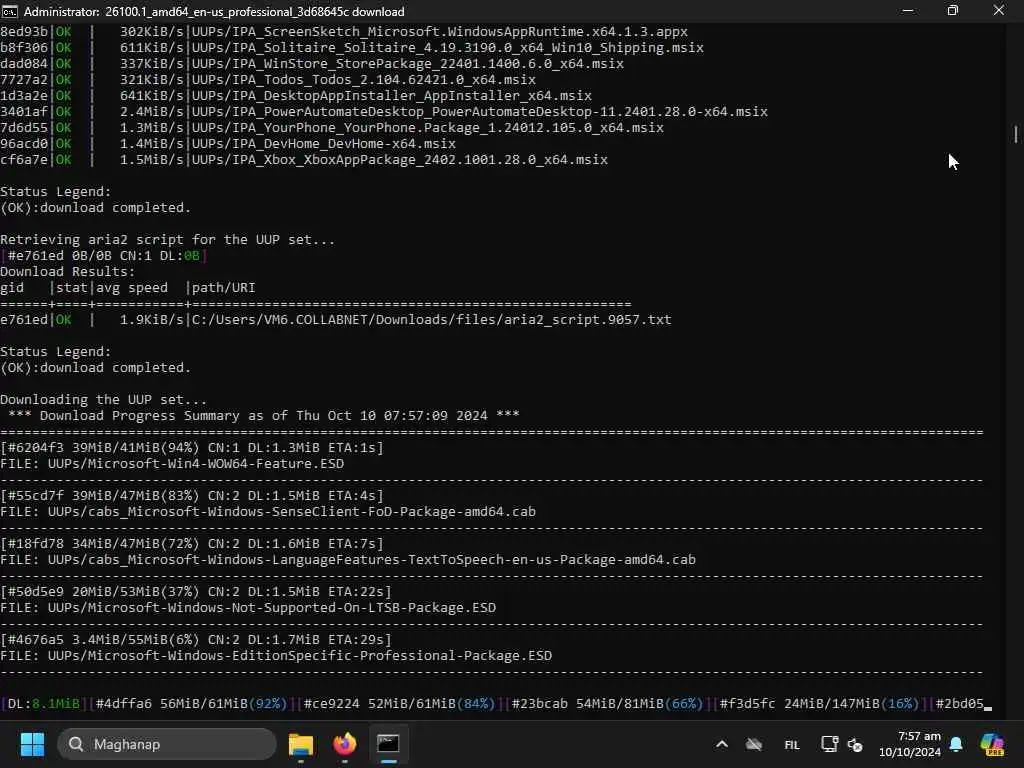Viewport: 1024px width, 768px height.
Task: Click the 'DL:8.1MiB' status entry
Action: [x=44, y=703]
